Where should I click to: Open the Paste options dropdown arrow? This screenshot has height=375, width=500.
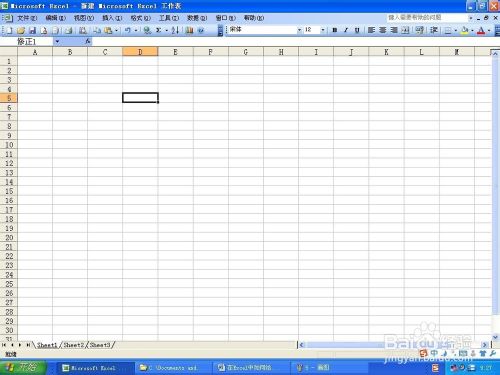[x=116, y=31]
